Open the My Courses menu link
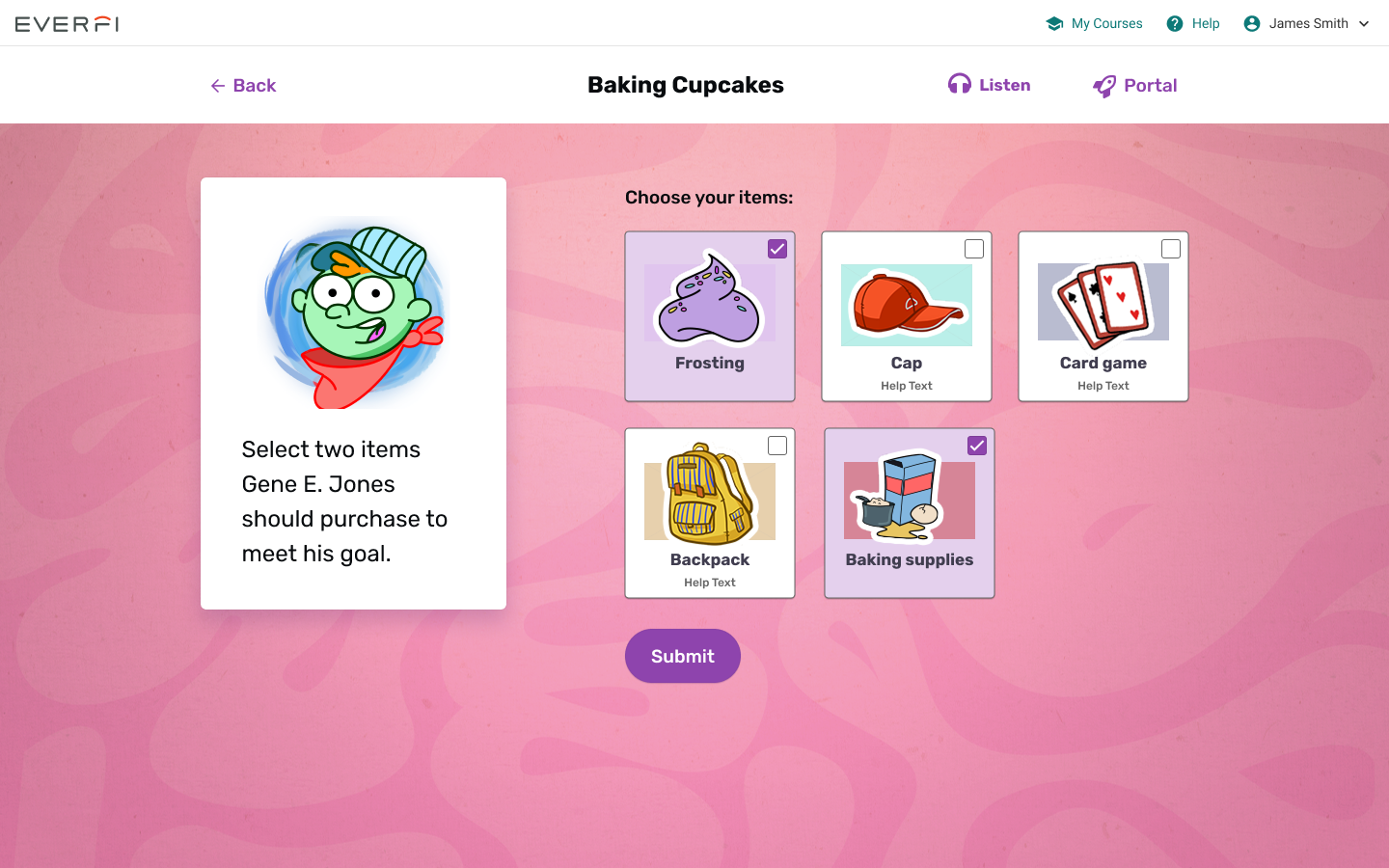1389x868 pixels. coord(1106,23)
